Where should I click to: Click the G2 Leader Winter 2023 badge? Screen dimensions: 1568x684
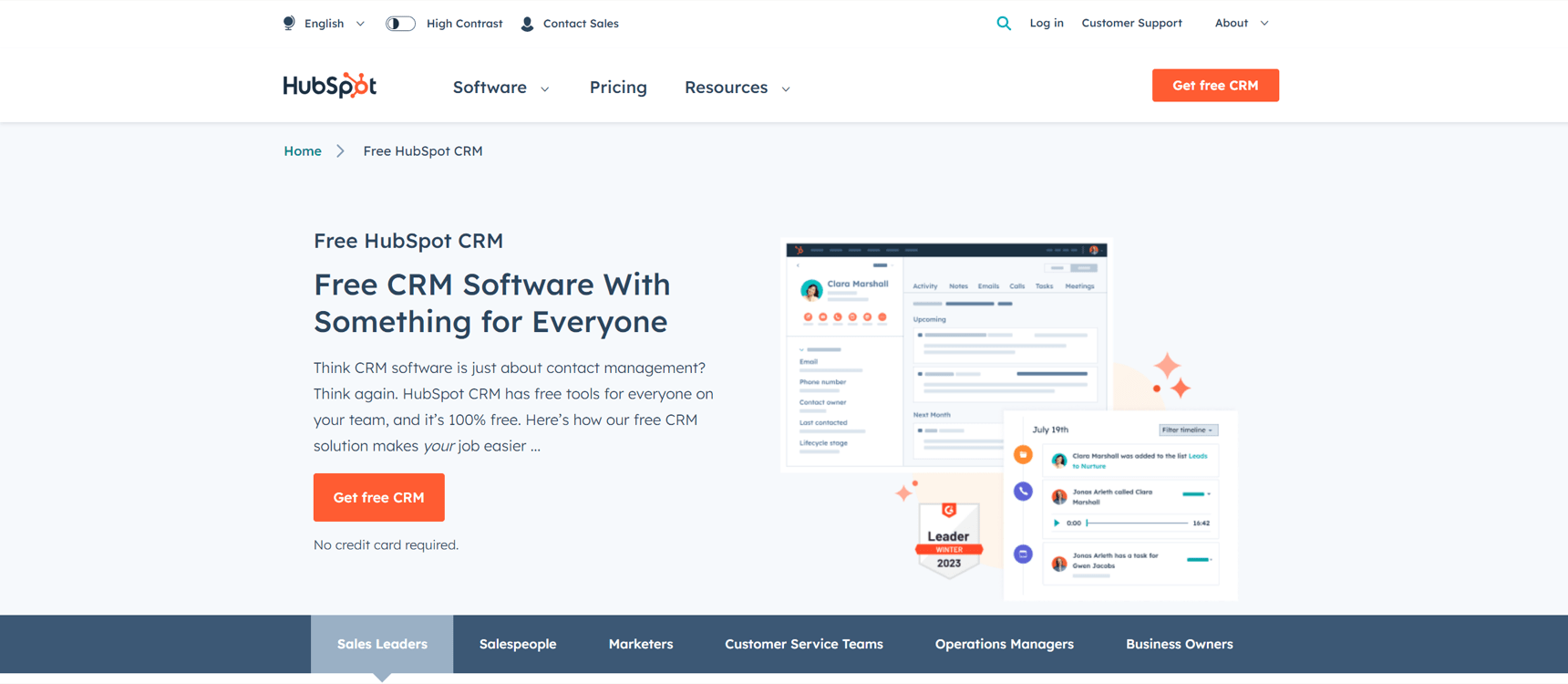pos(949,540)
